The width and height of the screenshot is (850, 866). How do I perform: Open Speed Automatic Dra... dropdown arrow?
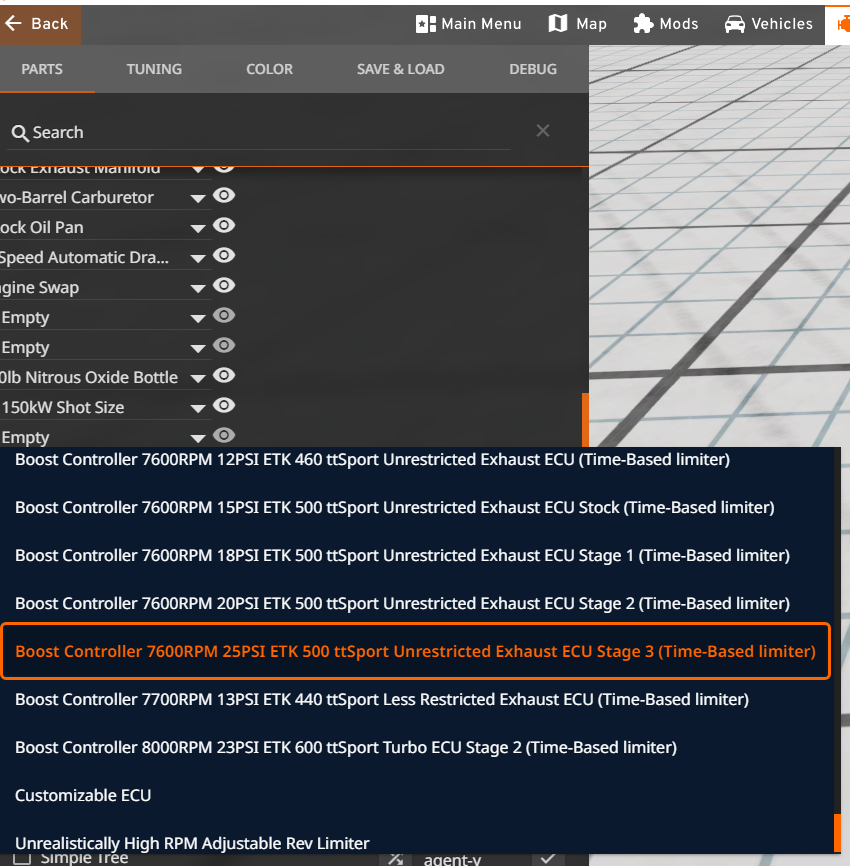coord(198,258)
